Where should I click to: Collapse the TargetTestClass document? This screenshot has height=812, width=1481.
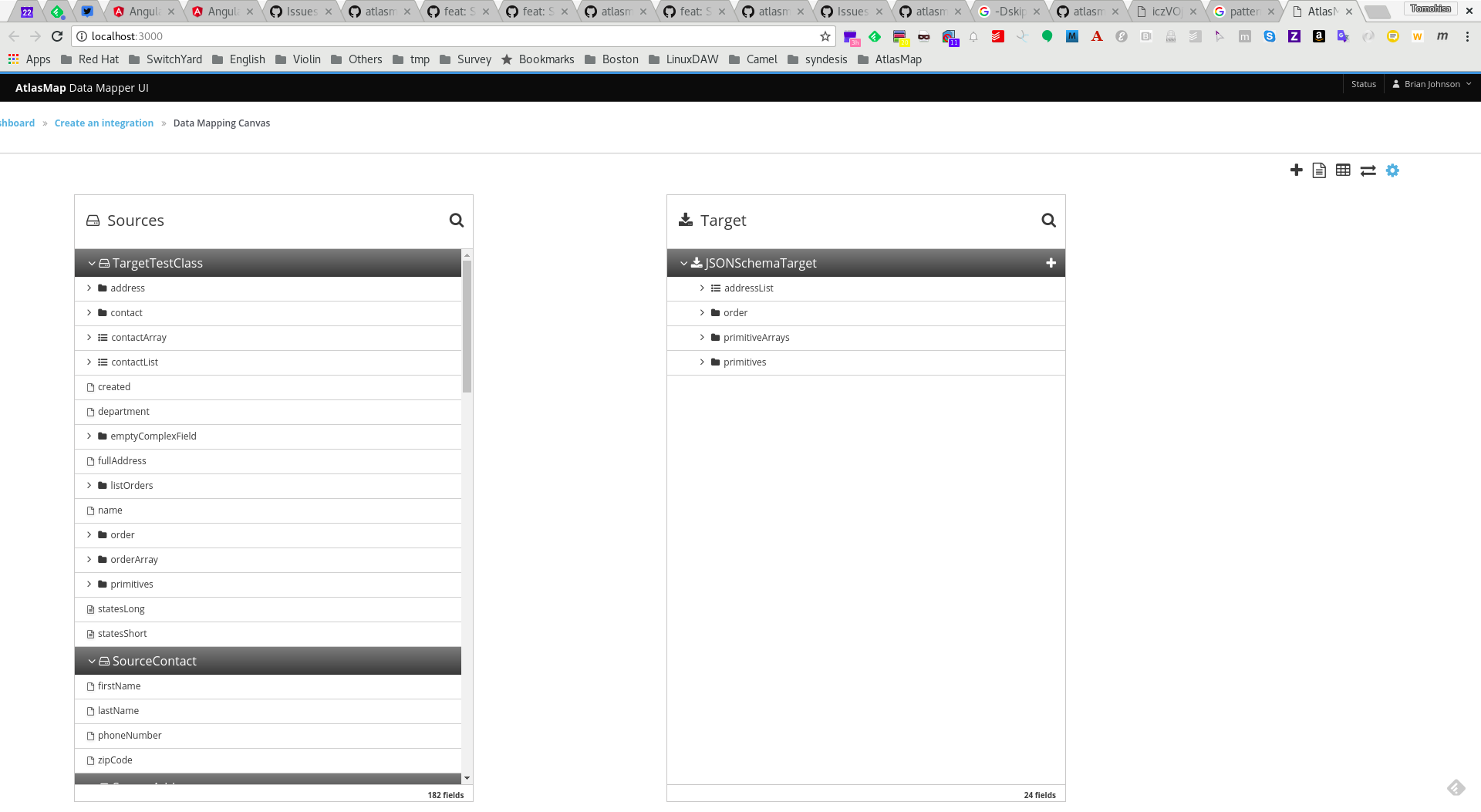(x=92, y=264)
